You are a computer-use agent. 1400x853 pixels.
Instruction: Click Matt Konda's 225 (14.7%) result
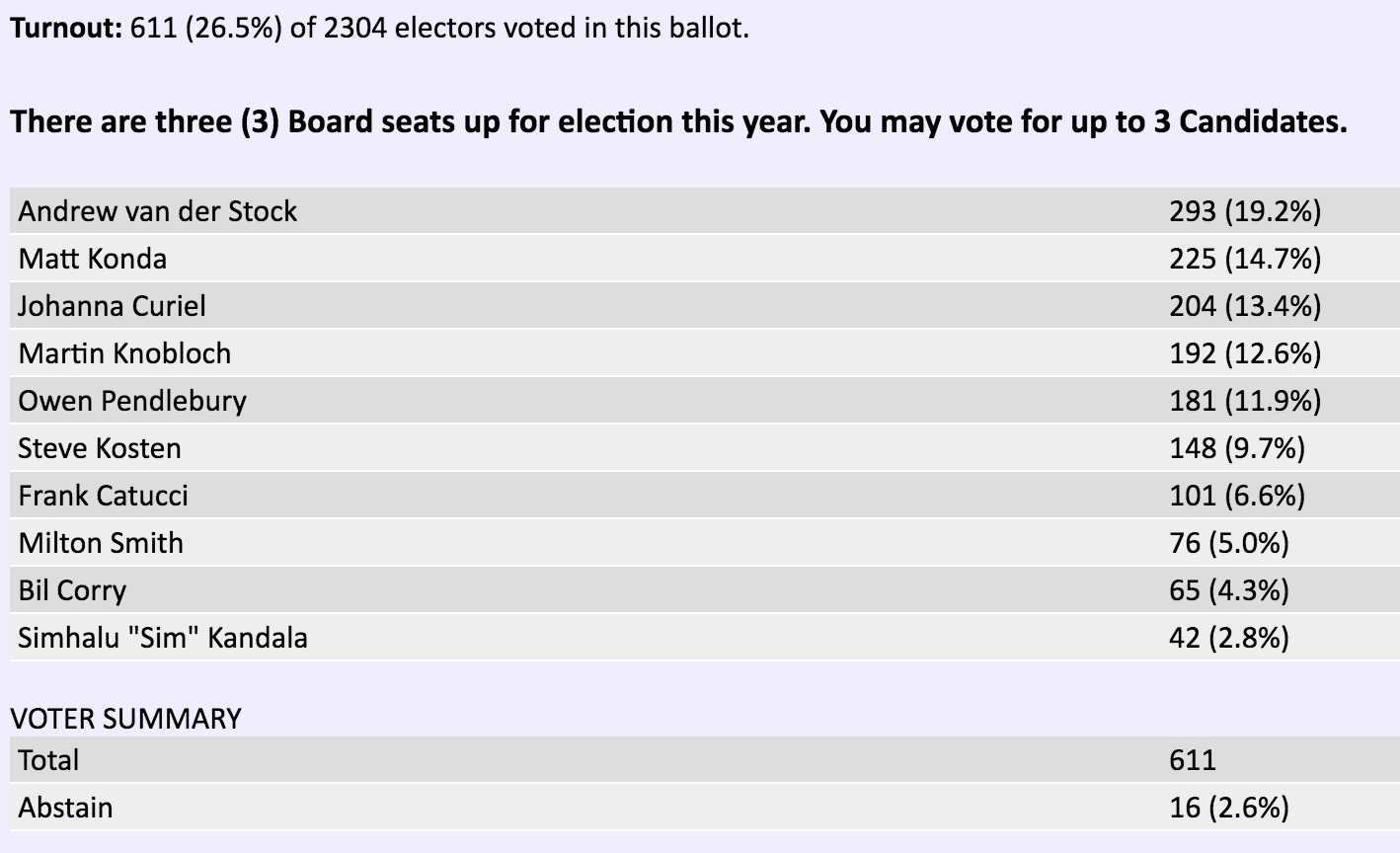point(1244,259)
